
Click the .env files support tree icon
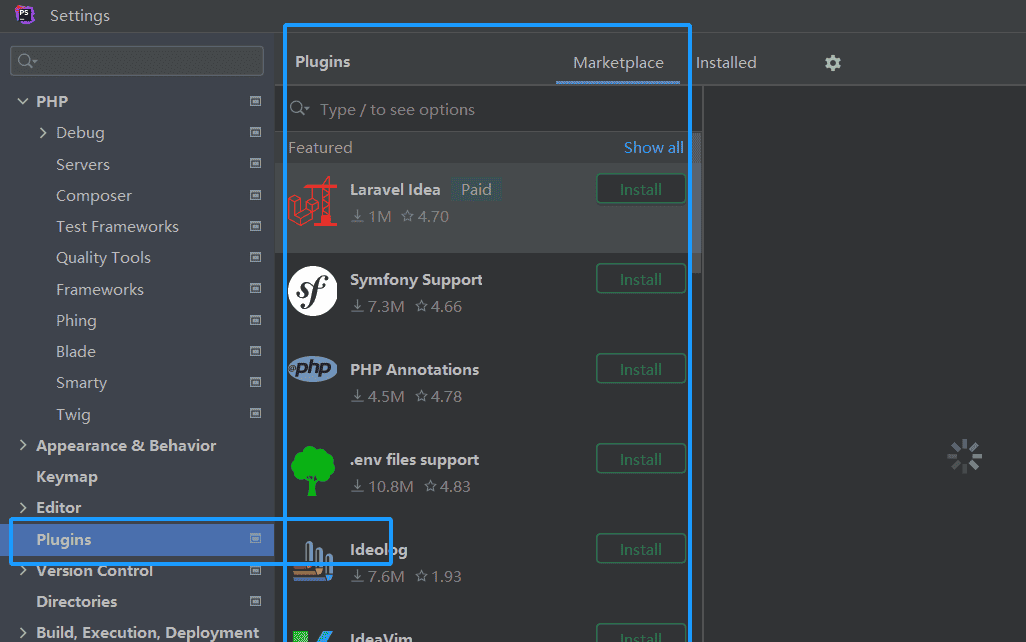(312, 471)
